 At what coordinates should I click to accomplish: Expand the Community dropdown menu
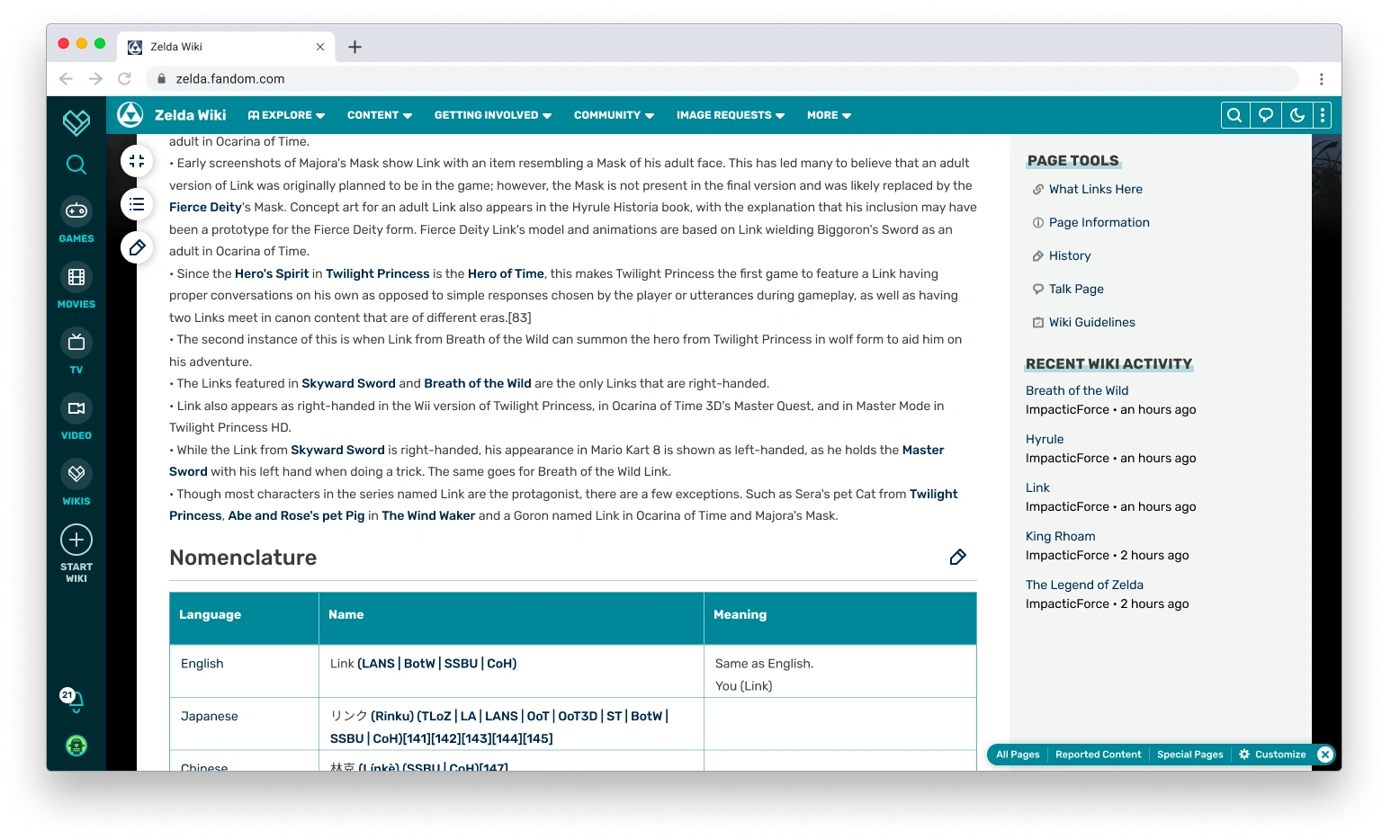pos(615,115)
